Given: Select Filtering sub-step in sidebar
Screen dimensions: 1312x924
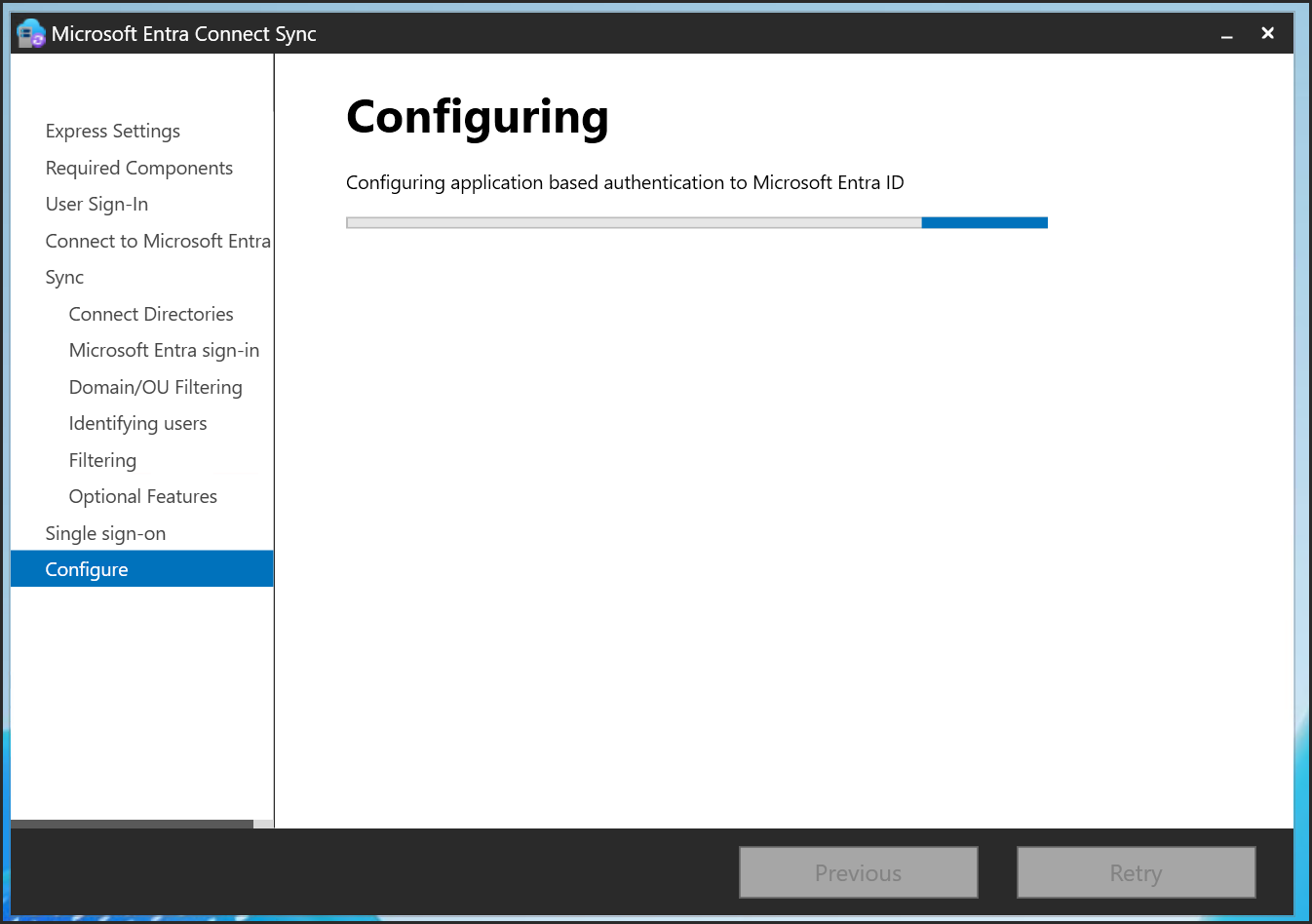Looking at the screenshot, I should (x=102, y=460).
